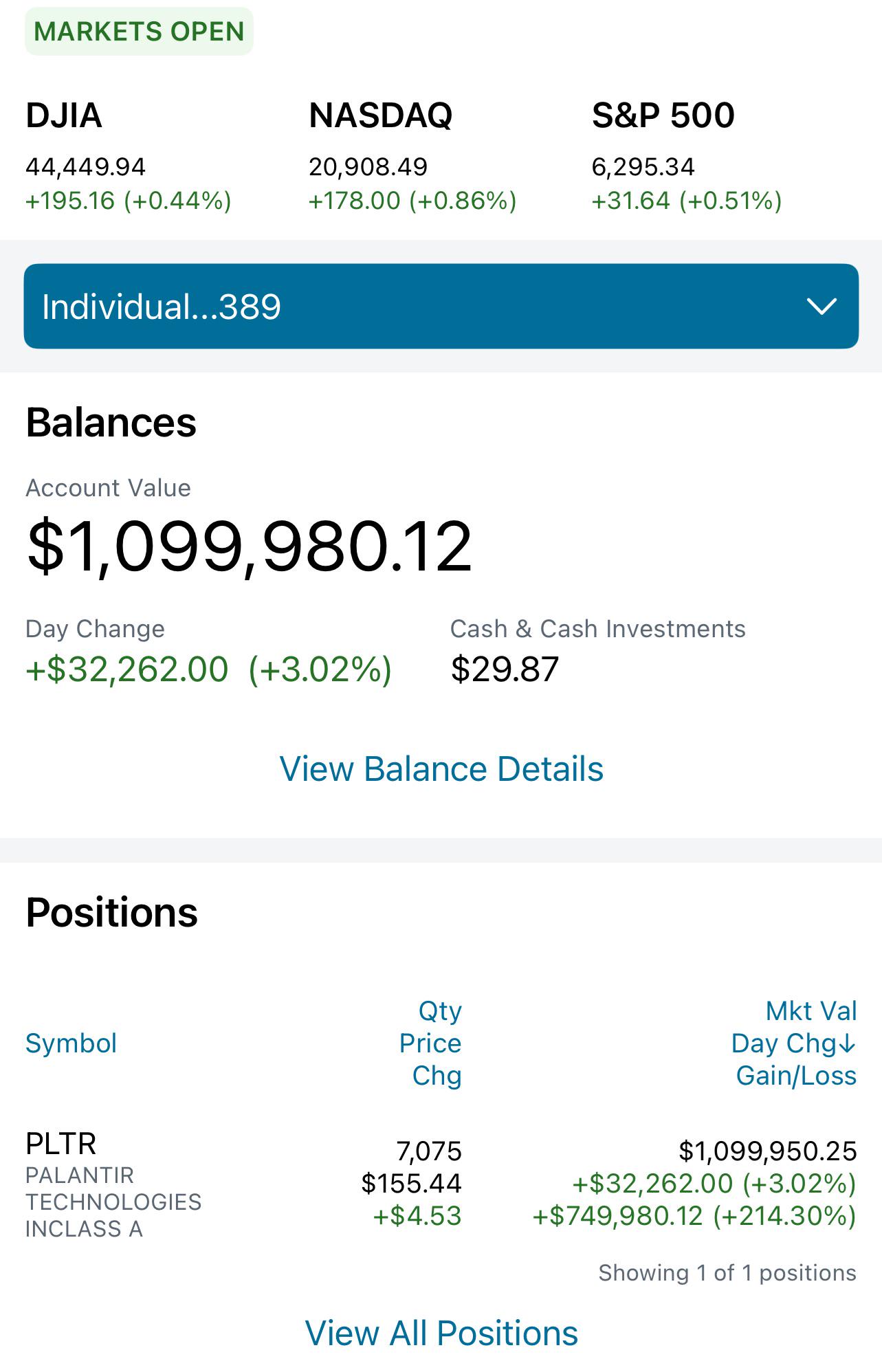Tap the PLTR market value $1,099,950.25
The width and height of the screenshot is (882, 1372).
click(x=767, y=1151)
